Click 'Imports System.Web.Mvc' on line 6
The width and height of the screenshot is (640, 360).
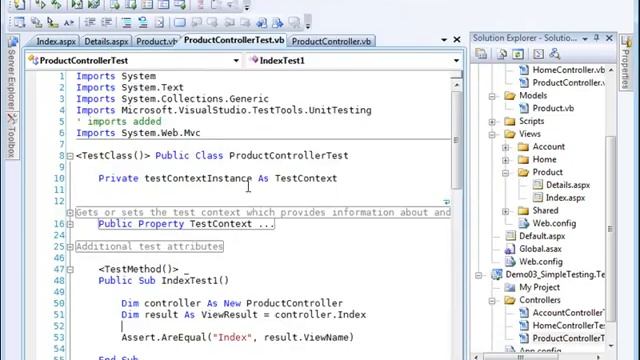tap(138, 133)
